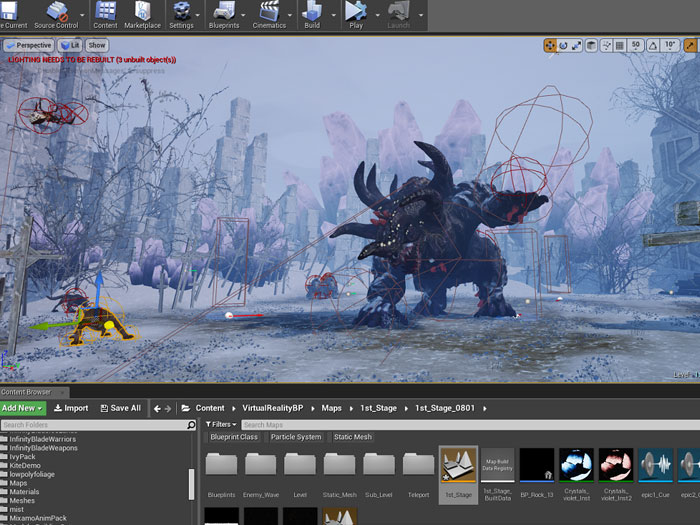Open the Blueprints folder
700x525 pixels.
221,475
